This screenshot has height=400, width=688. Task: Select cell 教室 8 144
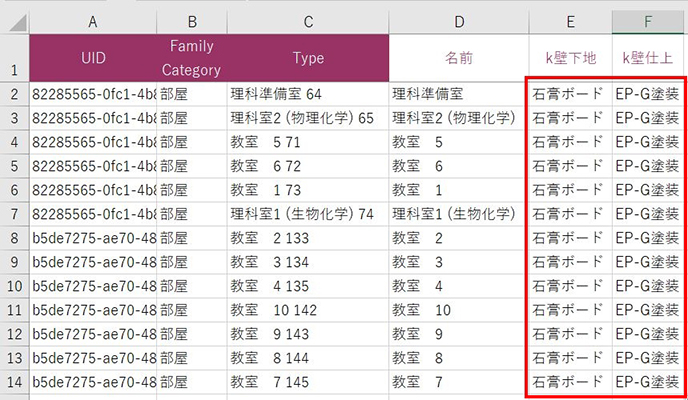[x=308, y=358]
